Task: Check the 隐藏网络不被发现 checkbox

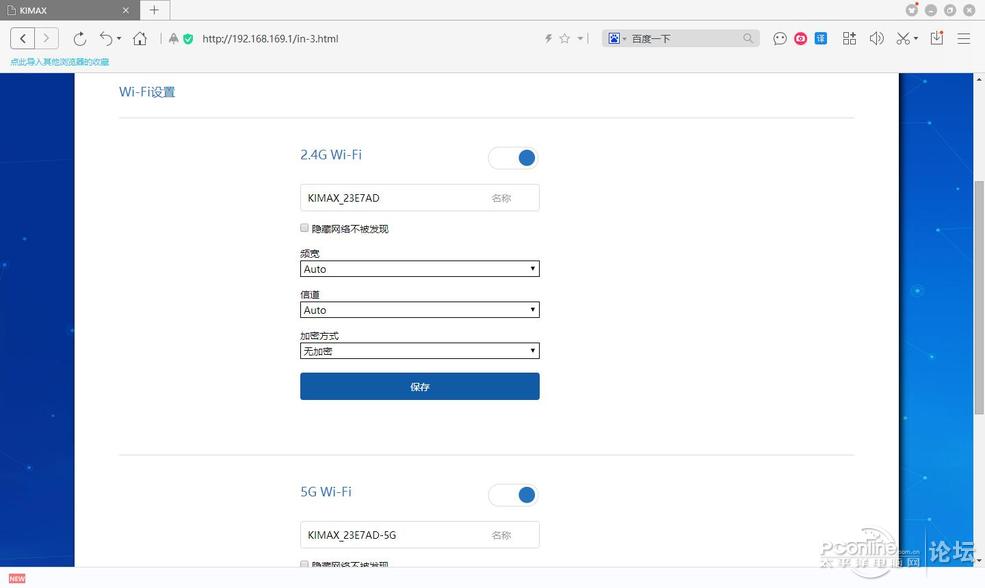Action: click(304, 227)
